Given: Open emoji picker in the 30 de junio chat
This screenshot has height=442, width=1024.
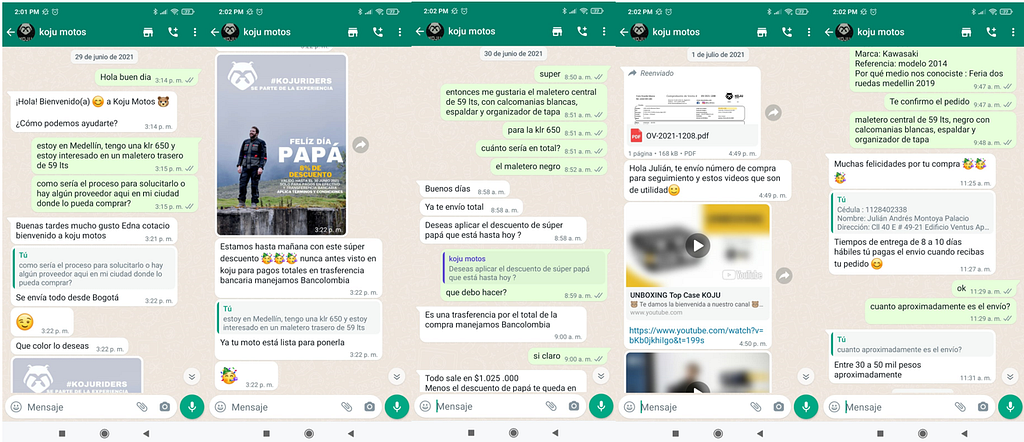Looking at the screenshot, I should (425, 406).
